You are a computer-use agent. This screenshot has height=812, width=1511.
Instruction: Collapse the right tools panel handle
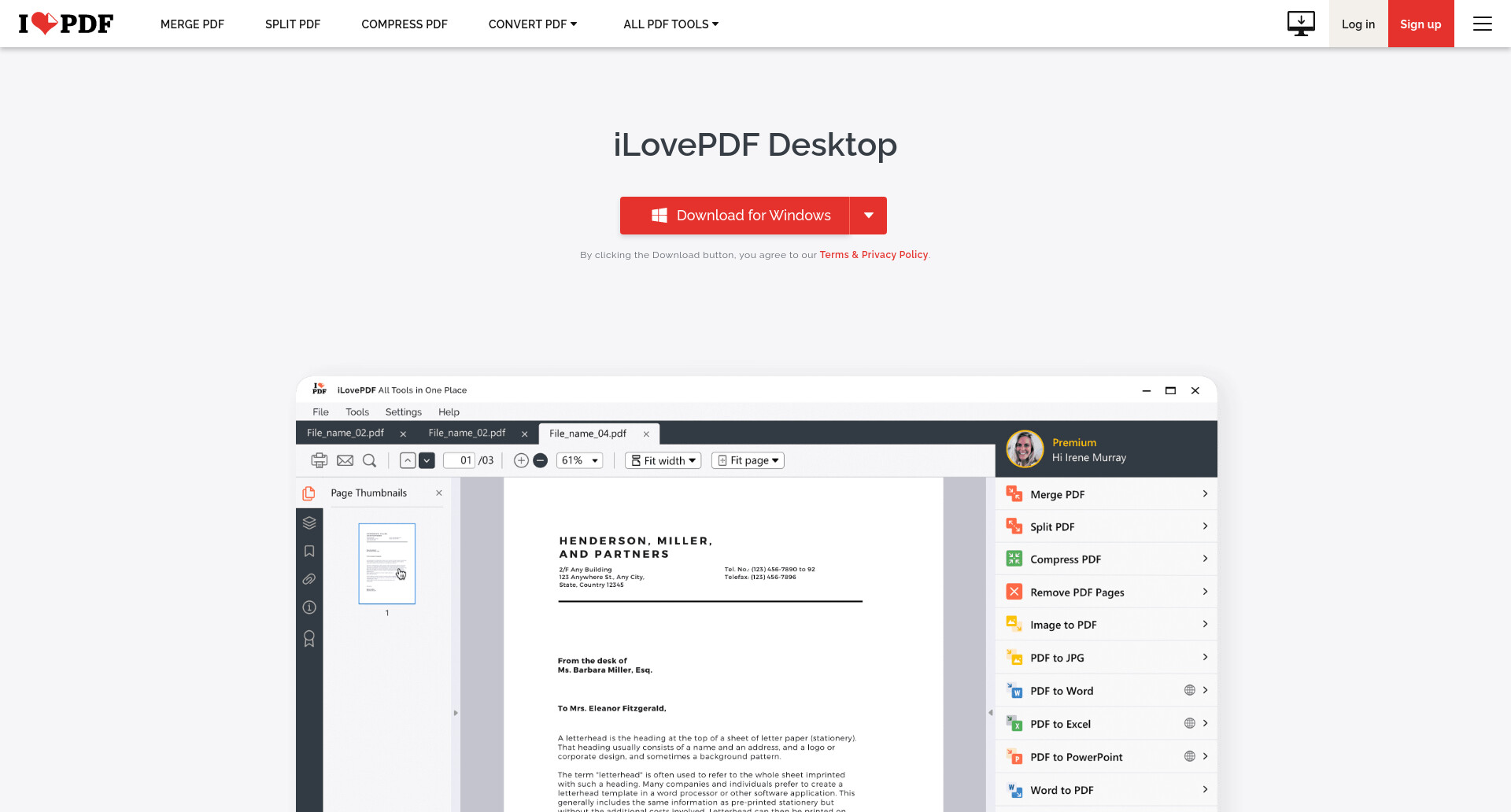(x=990, y=713)
